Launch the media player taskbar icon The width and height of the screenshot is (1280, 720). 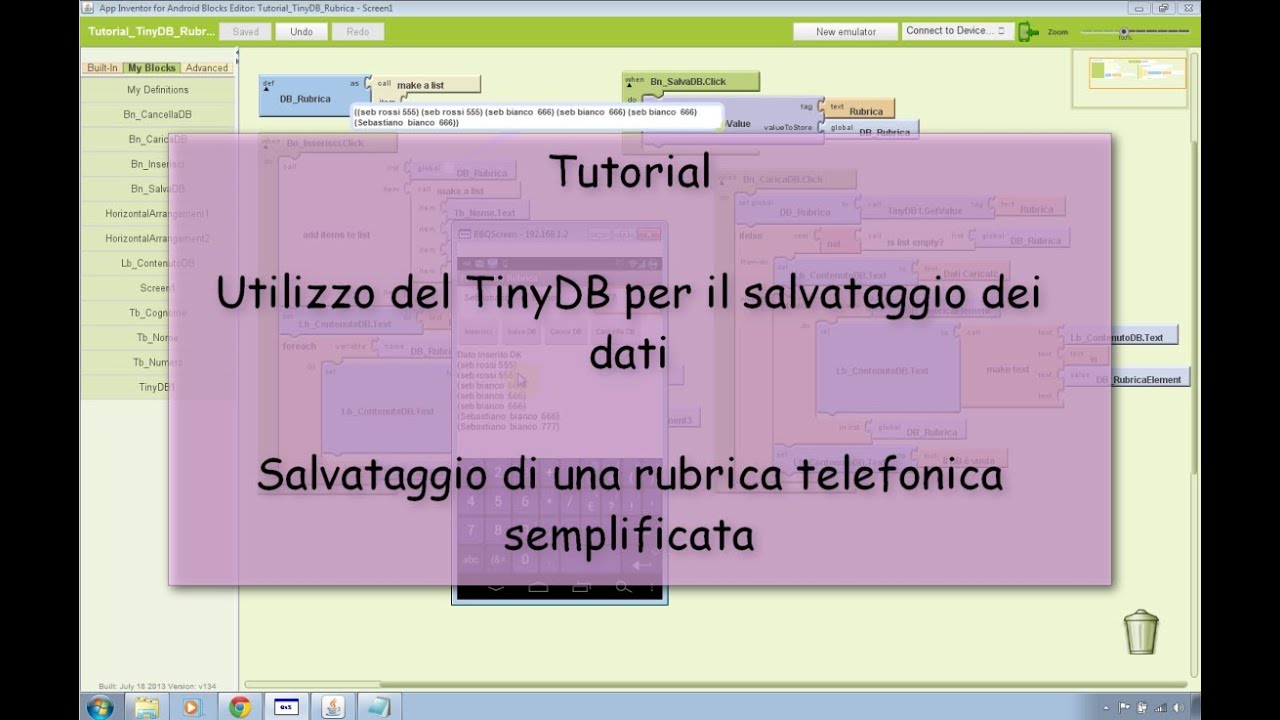pyautogui.click(x=193, y=707)
